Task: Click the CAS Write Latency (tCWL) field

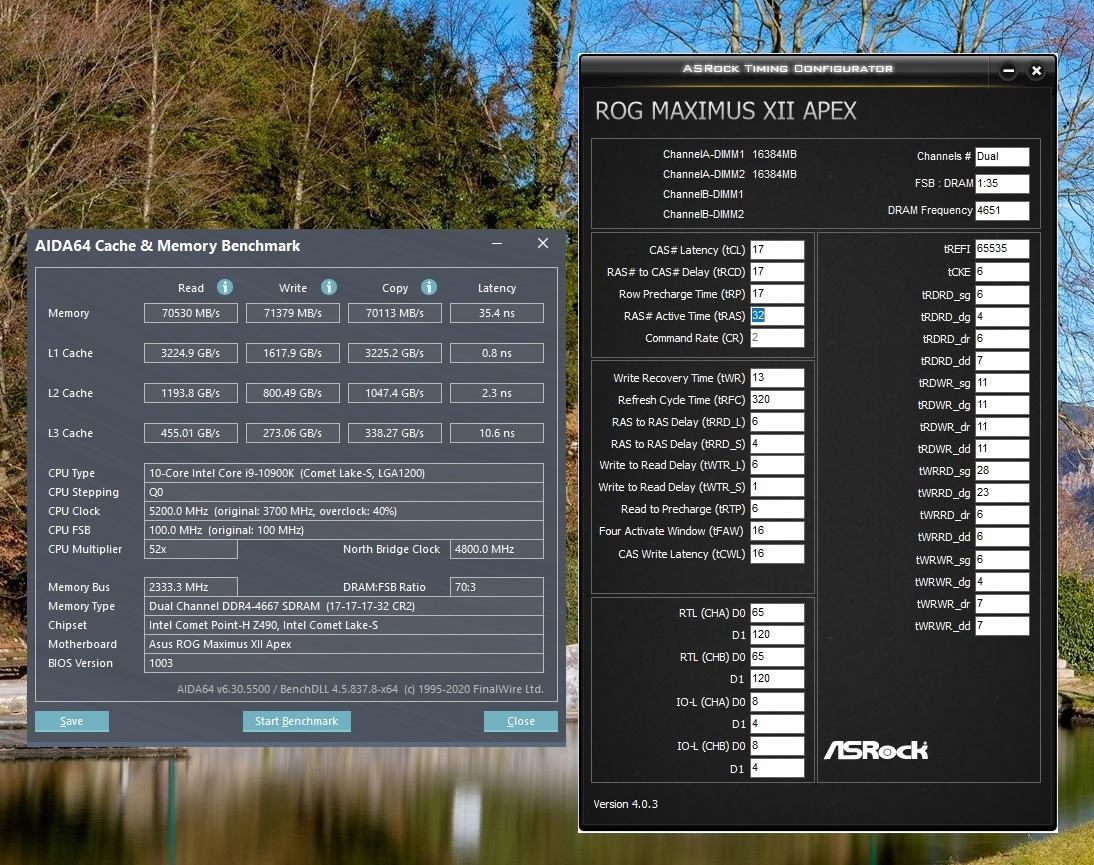Action: (777, 553)
